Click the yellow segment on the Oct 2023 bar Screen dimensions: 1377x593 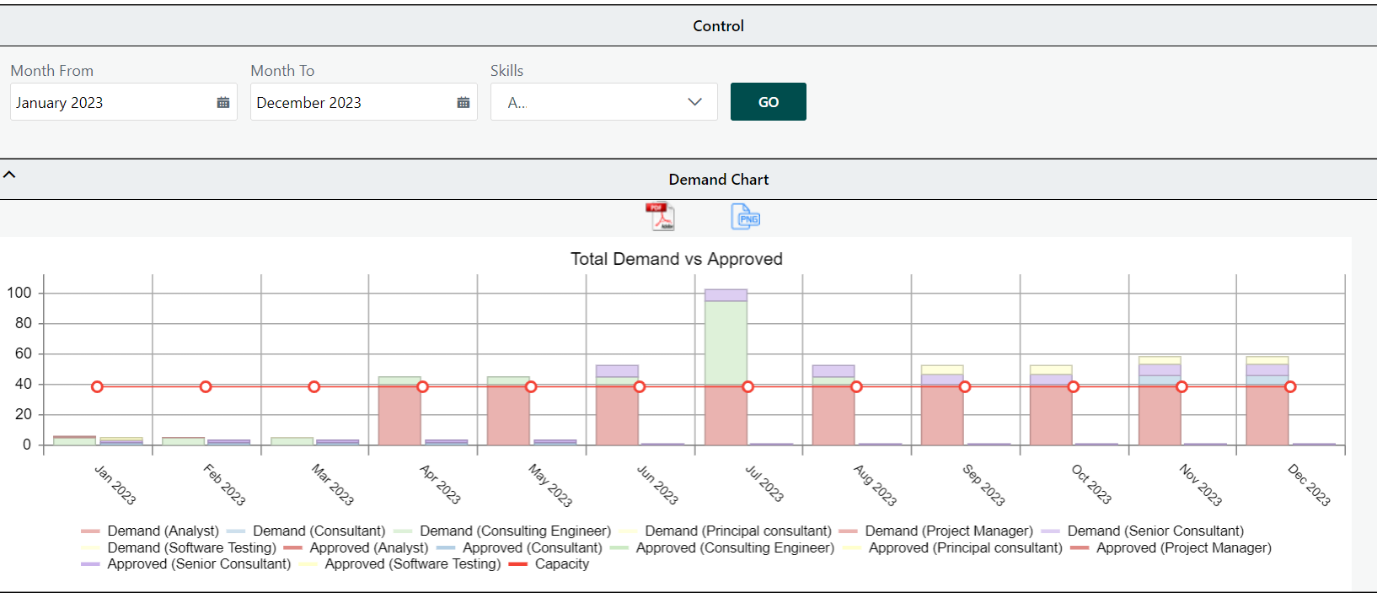(1050, 370)
